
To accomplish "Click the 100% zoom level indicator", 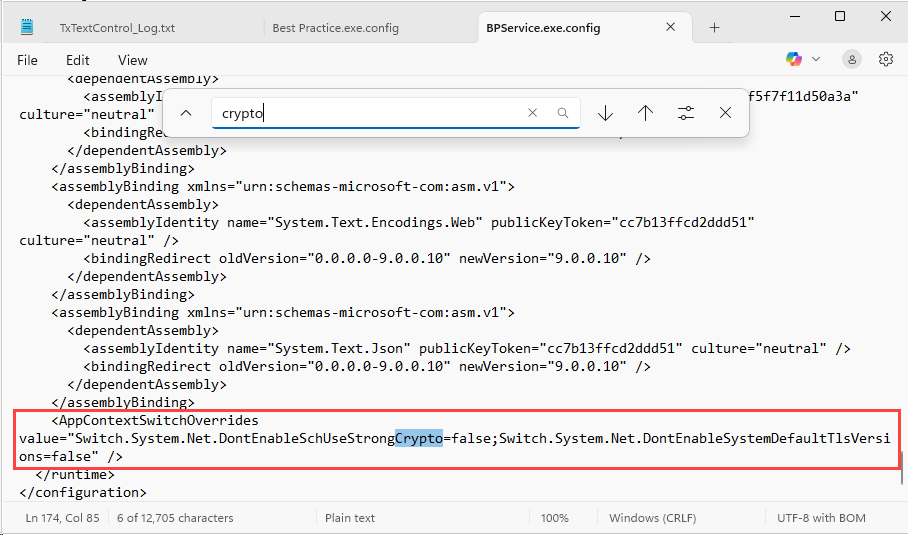I will pos(554,518).
